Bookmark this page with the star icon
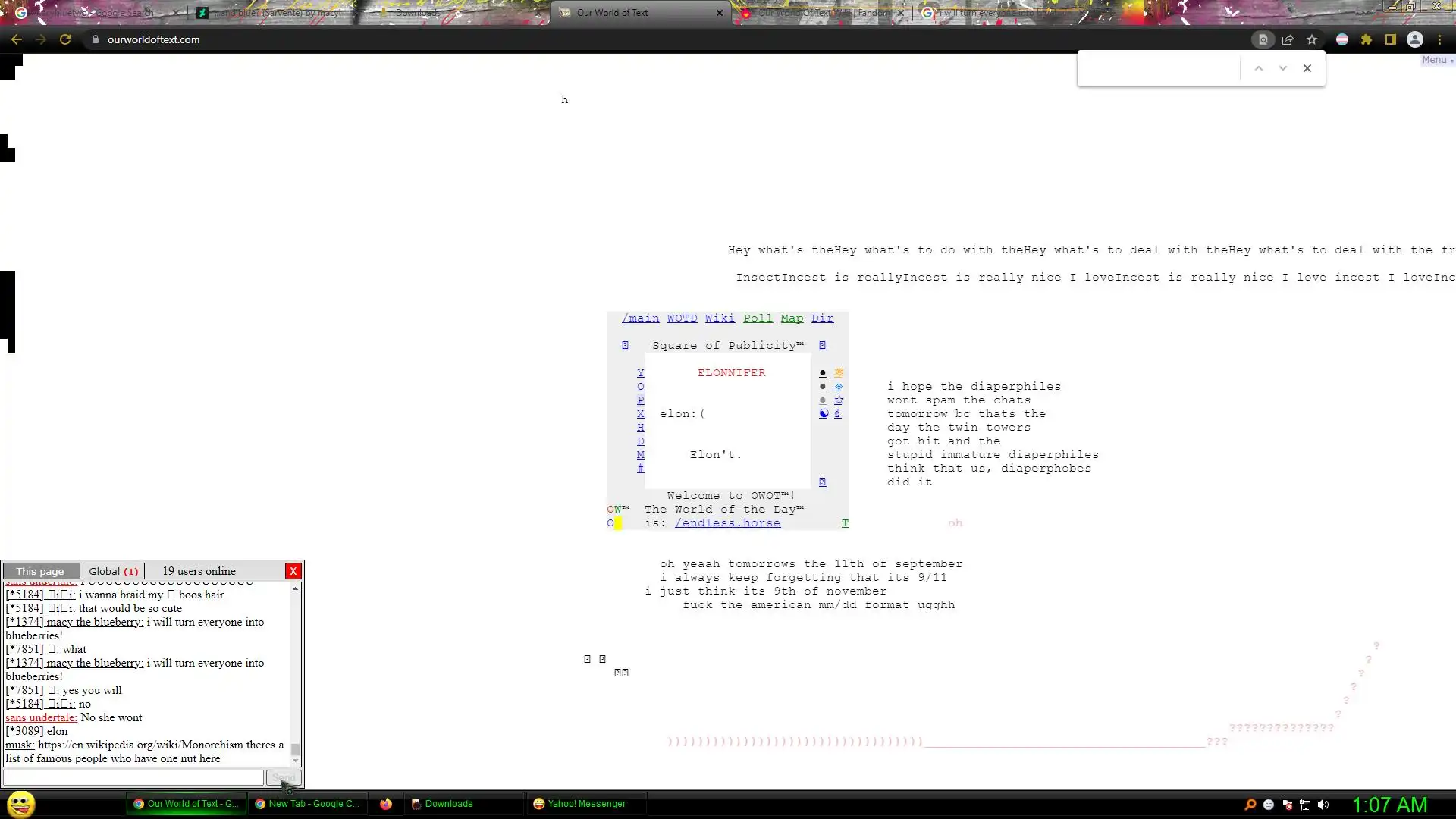This screenshot has height=819, width=1456. (x=1312, y=39)
